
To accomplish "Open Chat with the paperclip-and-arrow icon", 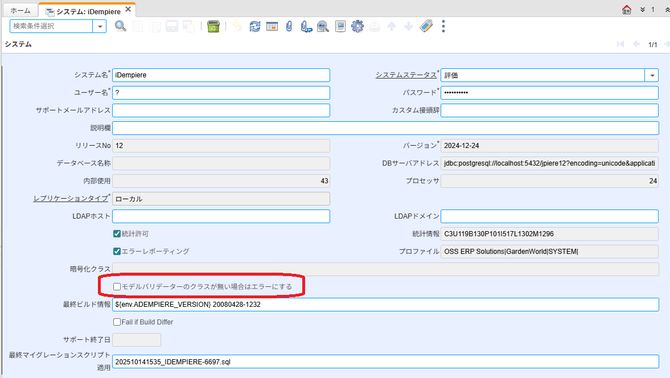I will [306, 26].
